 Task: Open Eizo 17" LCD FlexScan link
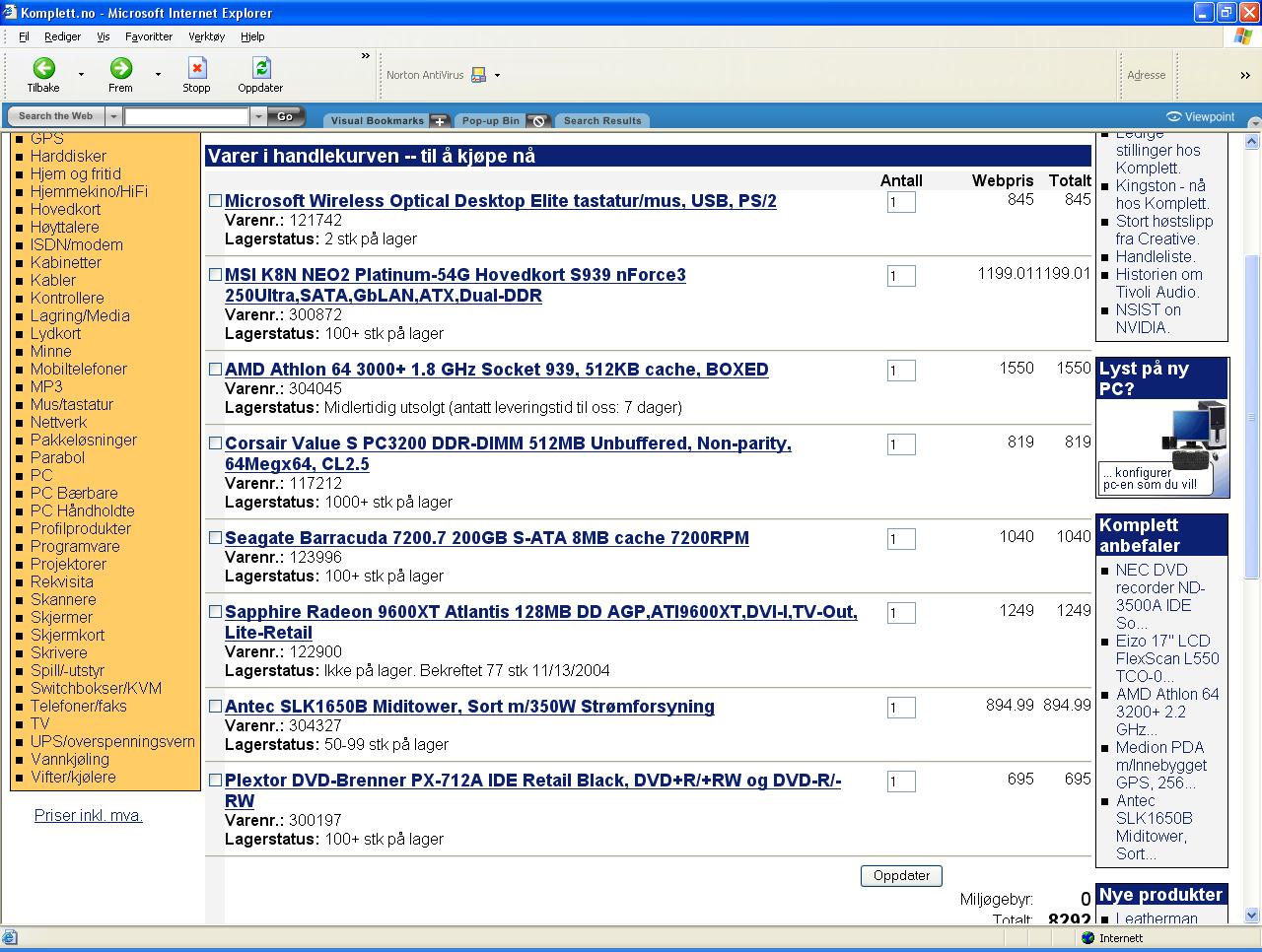click(x=1167, y=658)
